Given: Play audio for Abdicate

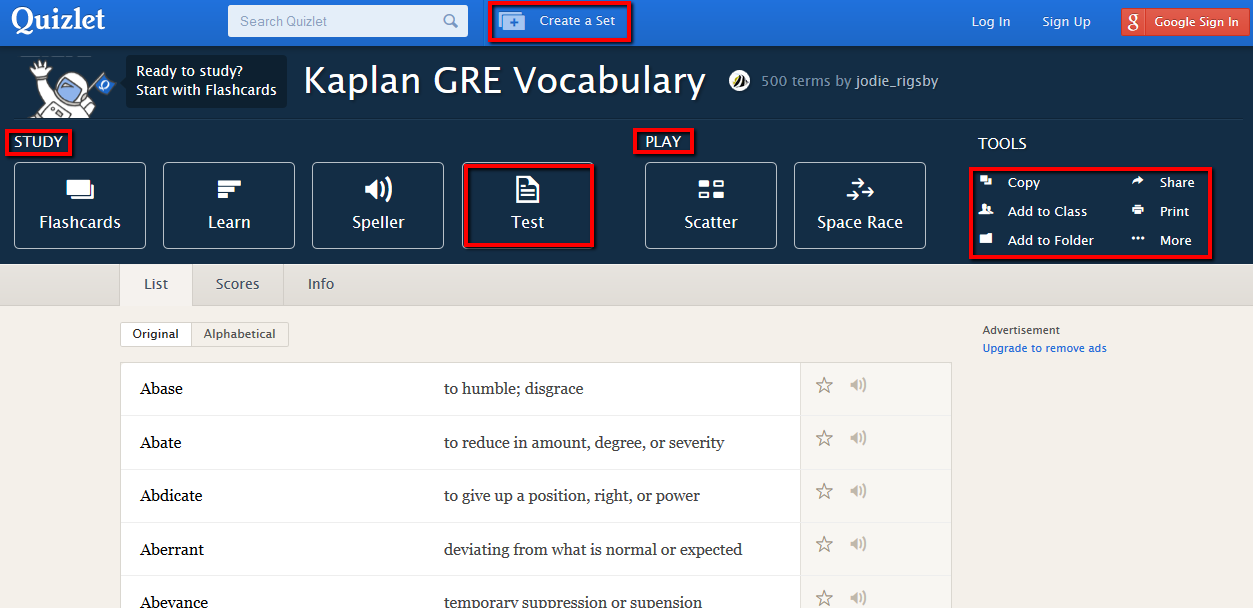Looking at the screenshot, I should point(858,491).
